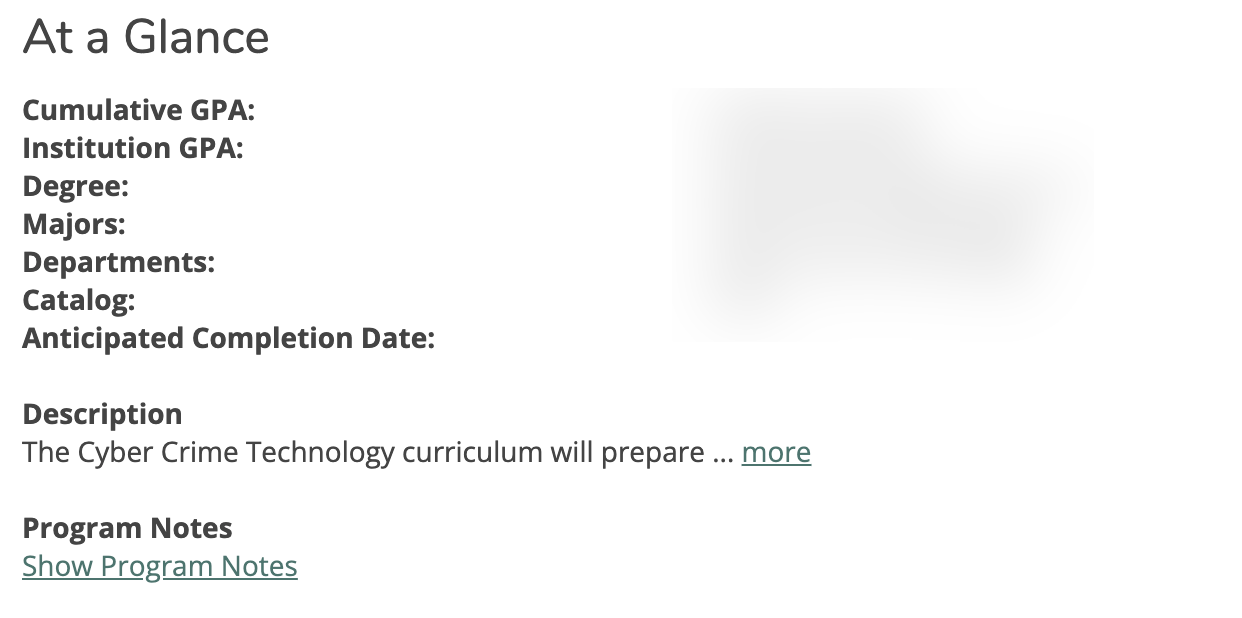Click the At a Glance heading
Image resolution: width=1242 pixels, height=618 pixels.
(146, 38)
